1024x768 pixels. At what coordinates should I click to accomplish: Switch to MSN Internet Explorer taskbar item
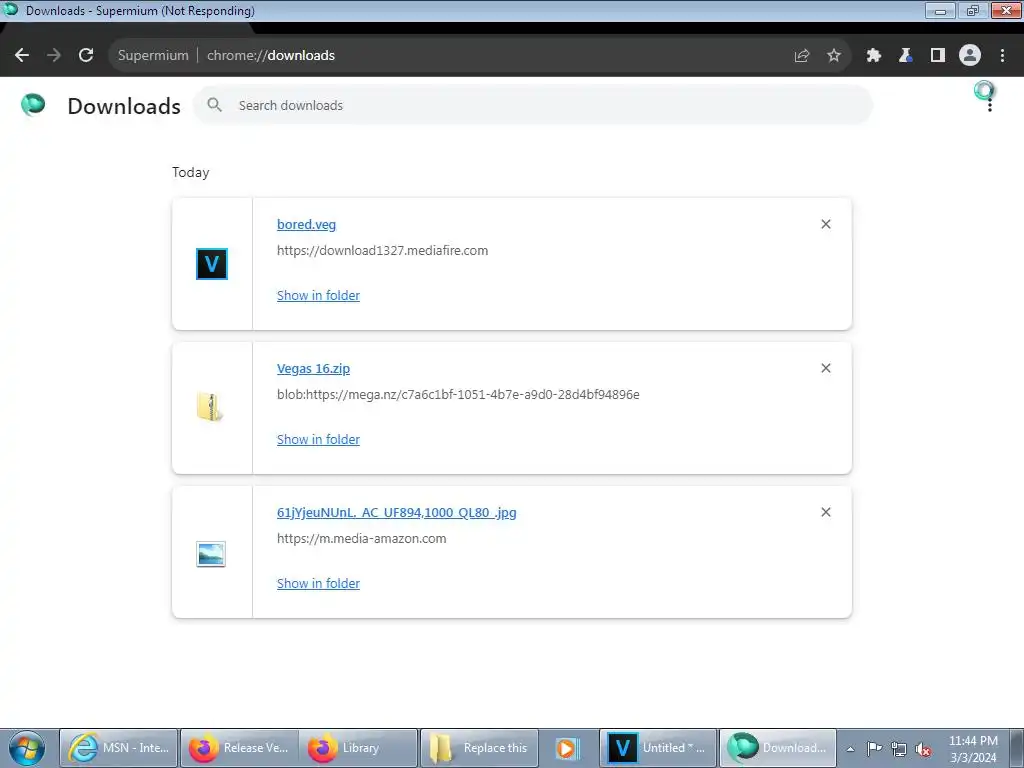119,748
